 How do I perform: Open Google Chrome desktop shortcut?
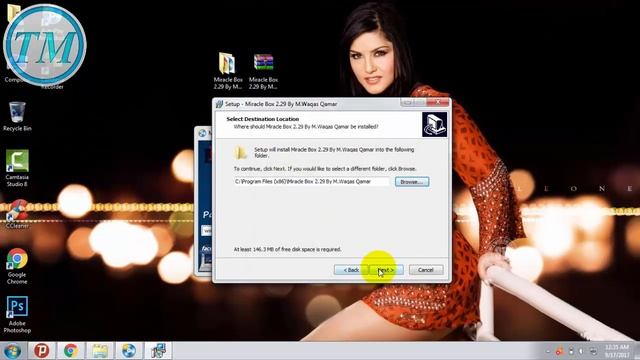click(x=17, y=266)
